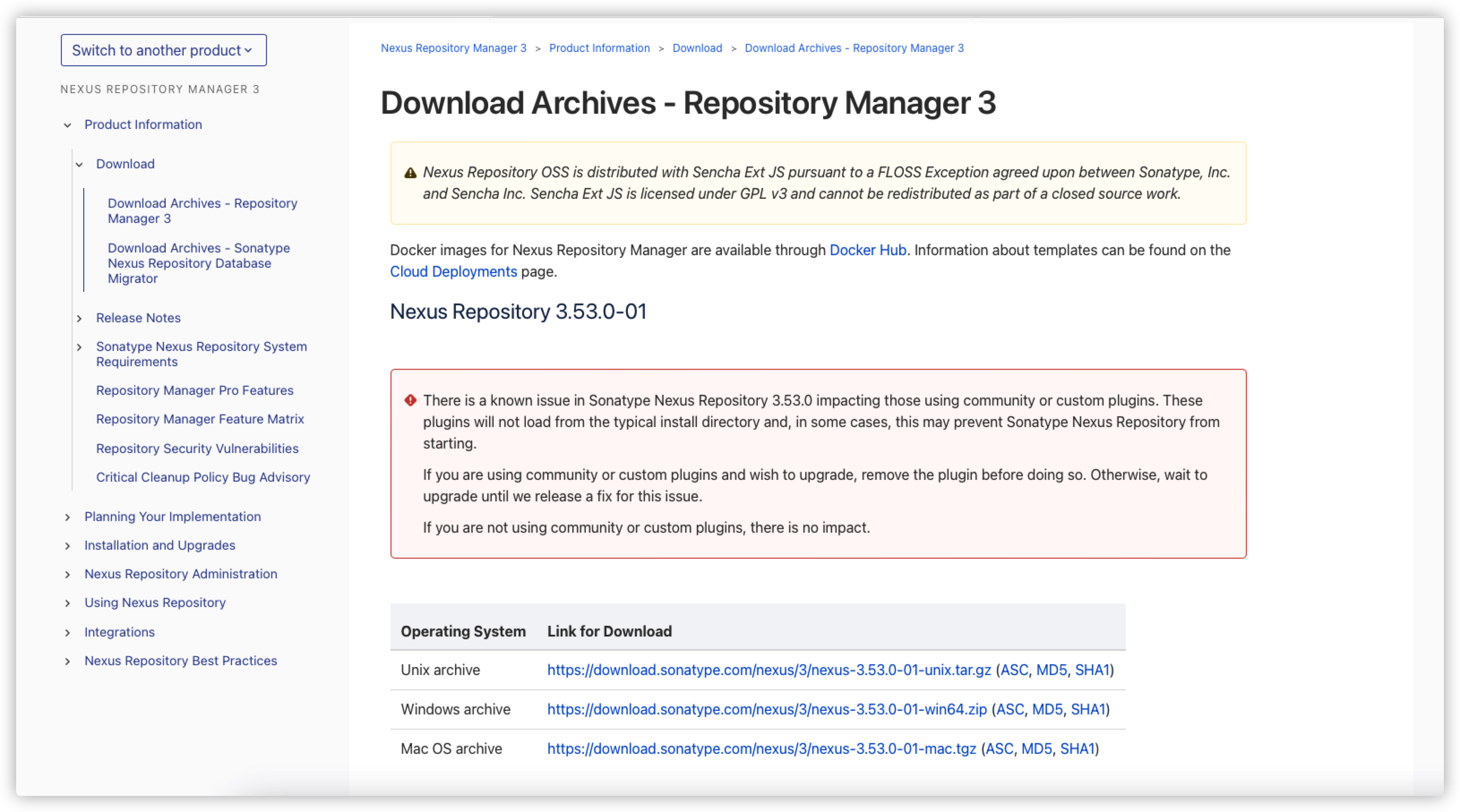Screen dimensions: 1460x812
Task: Download the nexus-3.53.0-01-win64.zip archive
Action: 767,709
